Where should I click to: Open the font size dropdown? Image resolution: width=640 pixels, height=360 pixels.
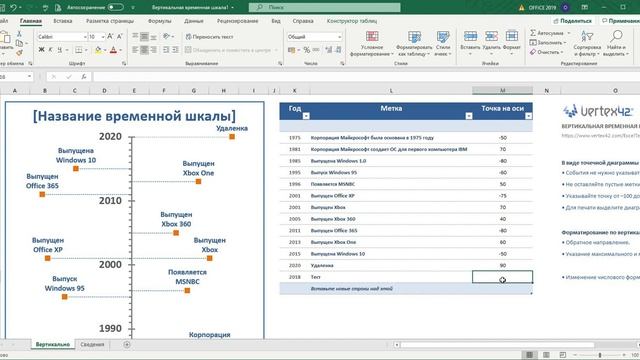(103, 37)
